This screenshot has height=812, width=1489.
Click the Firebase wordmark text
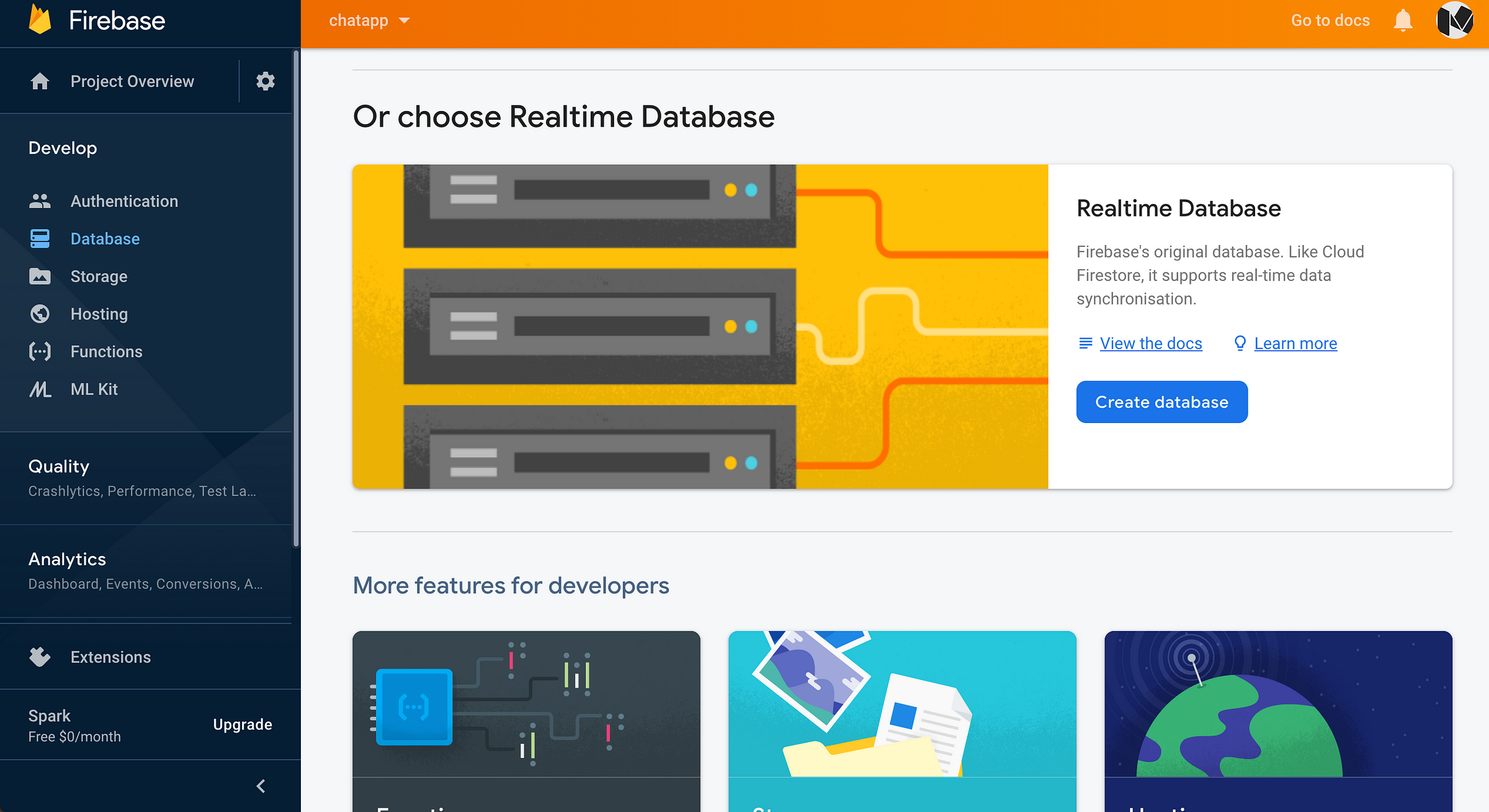pos(117,20)
